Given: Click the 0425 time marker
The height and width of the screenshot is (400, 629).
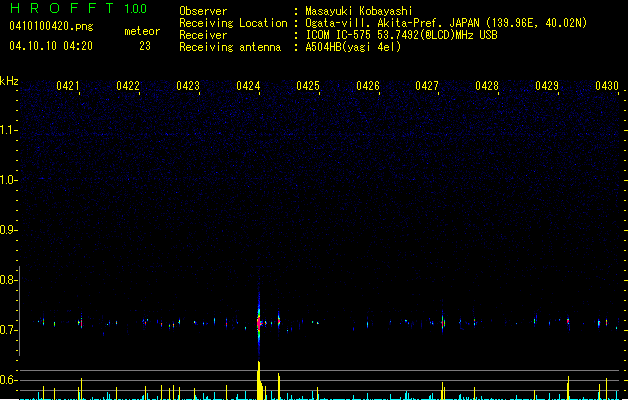Looking at the screenshot, I should point(308,86).
